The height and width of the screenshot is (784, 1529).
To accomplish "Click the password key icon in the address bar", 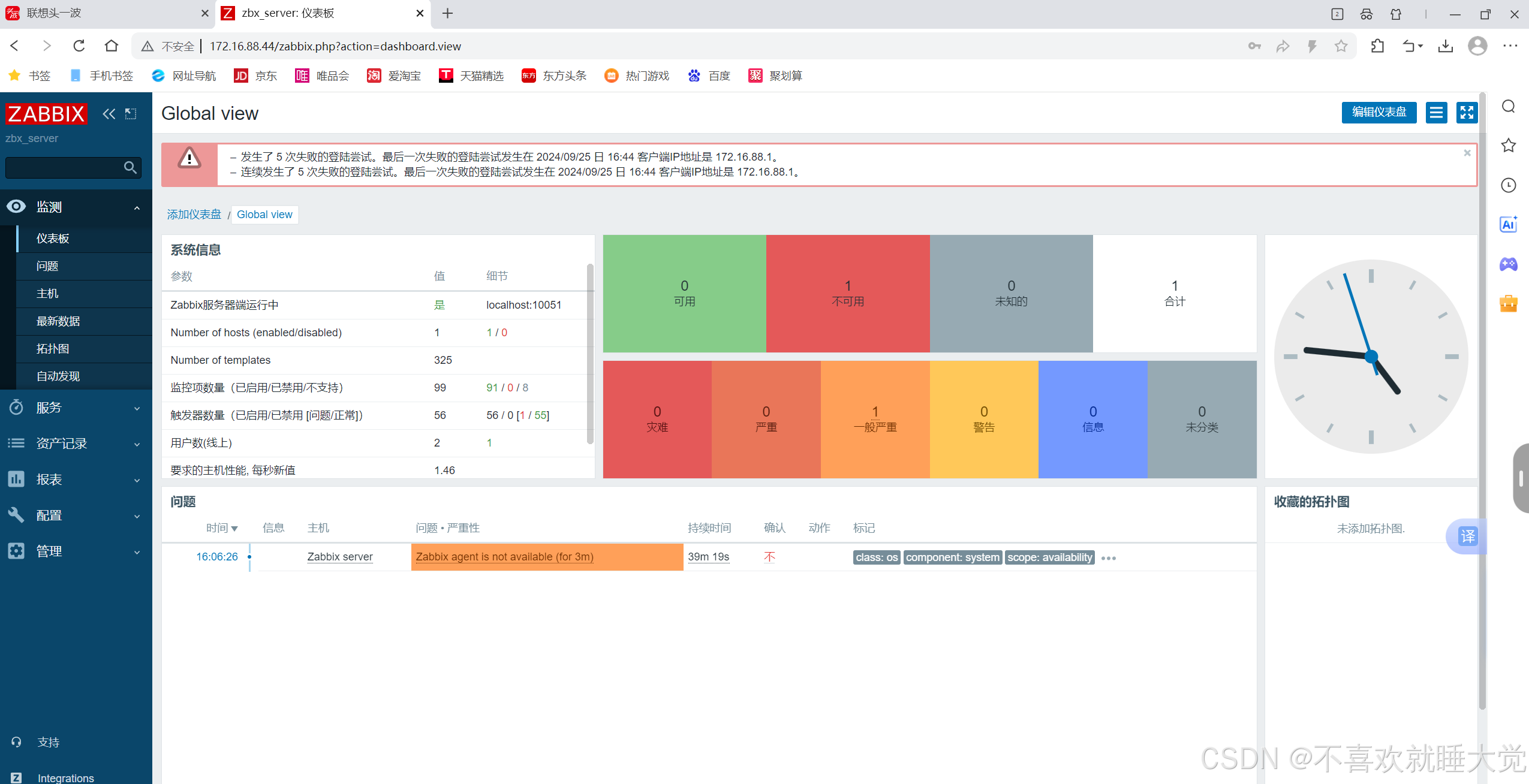I will 1254,46.
